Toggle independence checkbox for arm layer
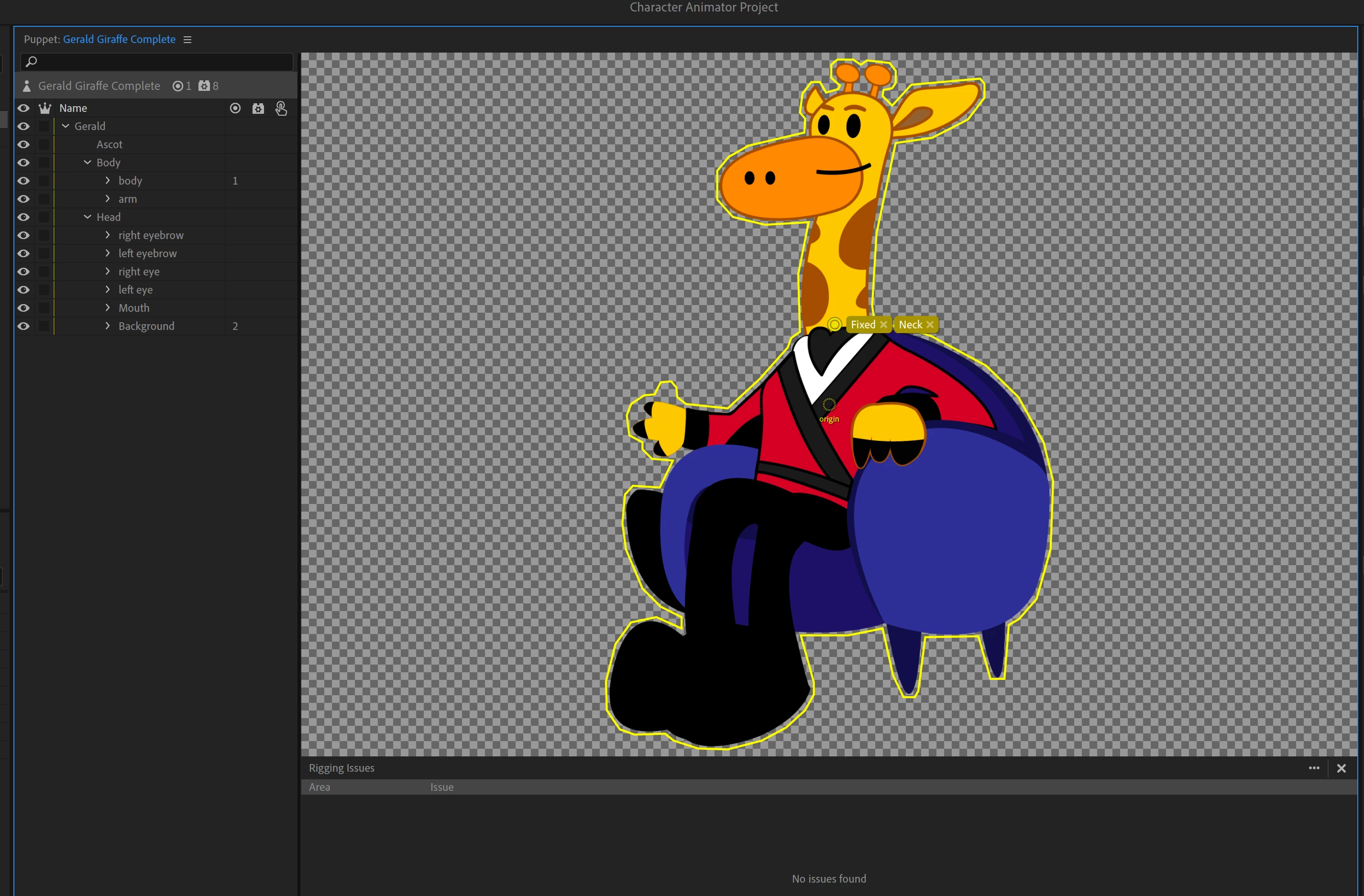This screenshot has width=1364, height=896. click(44, 199)
